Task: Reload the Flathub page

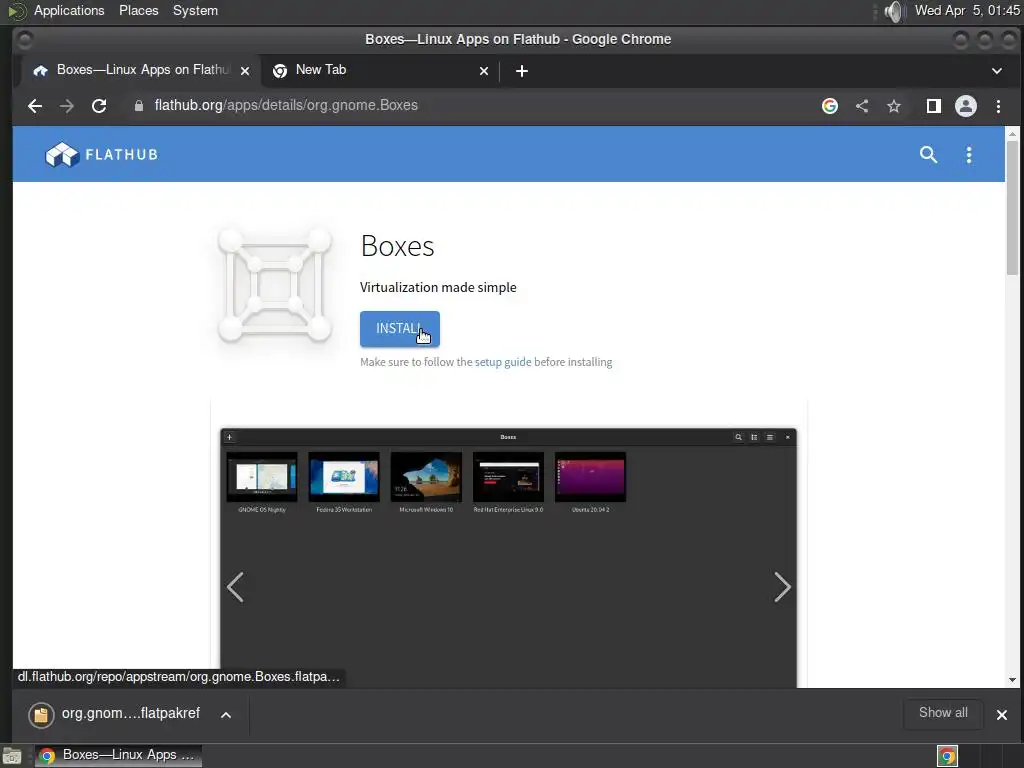Action: (99, 106)
